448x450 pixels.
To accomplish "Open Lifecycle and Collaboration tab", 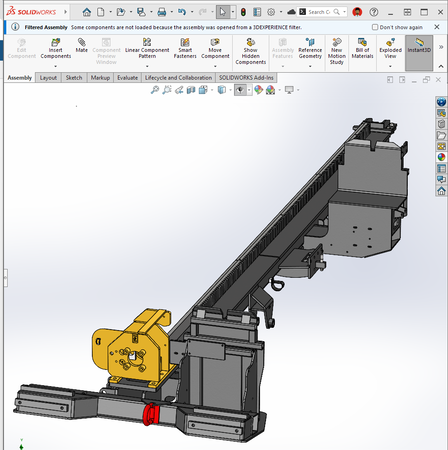I will (x=178, y=78).
